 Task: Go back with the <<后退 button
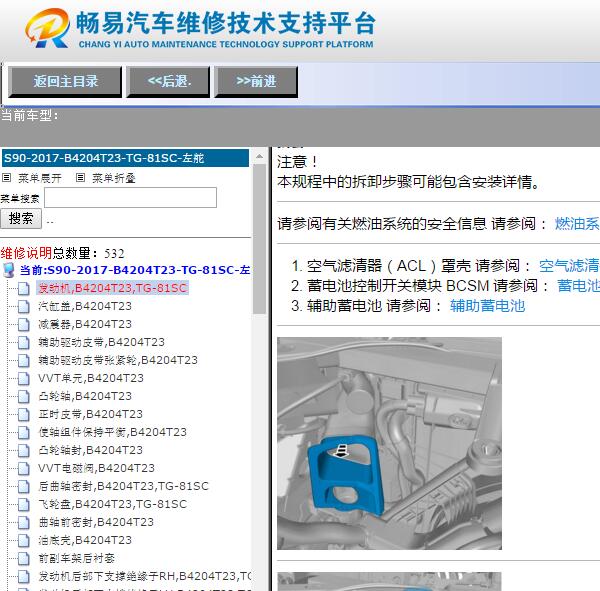tap(168, 82)
